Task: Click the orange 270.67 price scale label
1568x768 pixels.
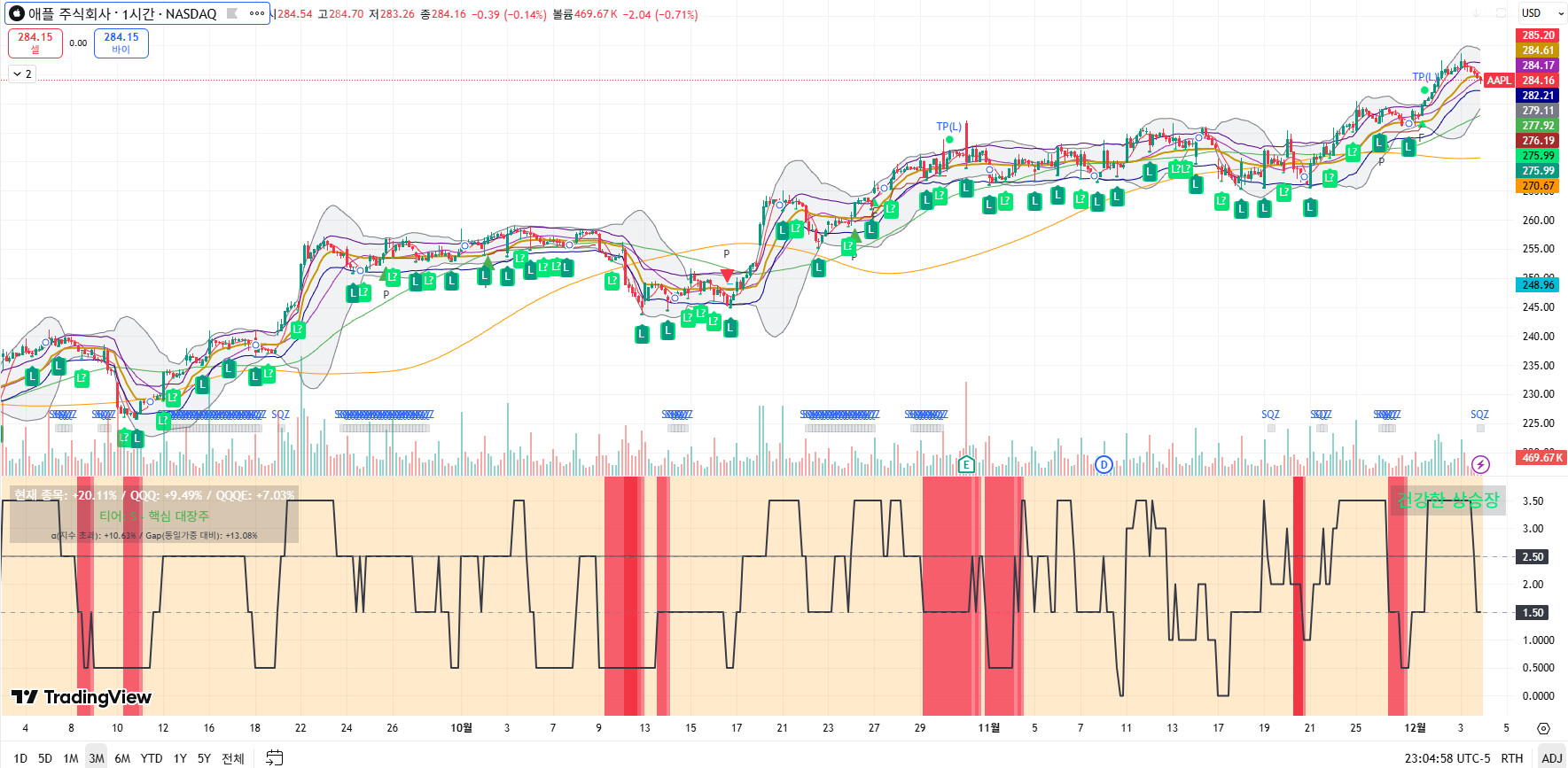Action: (x=1538, y=186)
